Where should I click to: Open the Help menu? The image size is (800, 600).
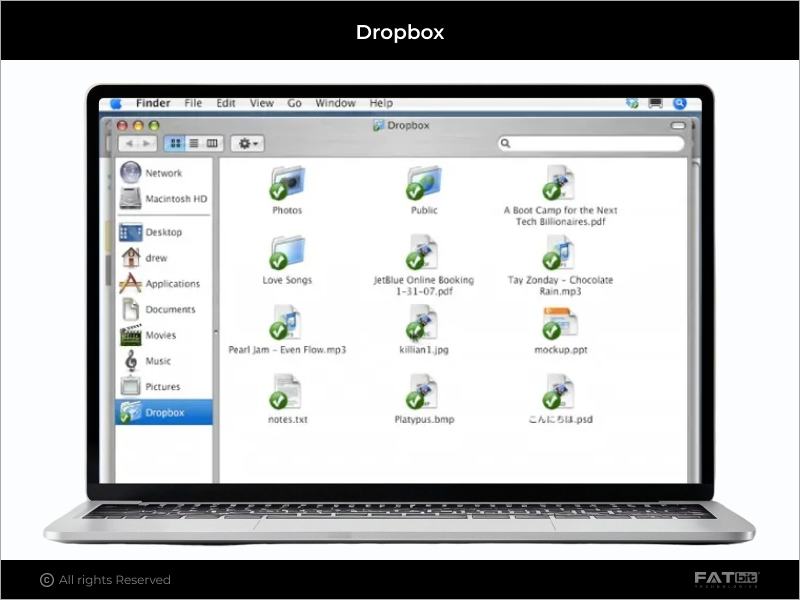point(381,103)
